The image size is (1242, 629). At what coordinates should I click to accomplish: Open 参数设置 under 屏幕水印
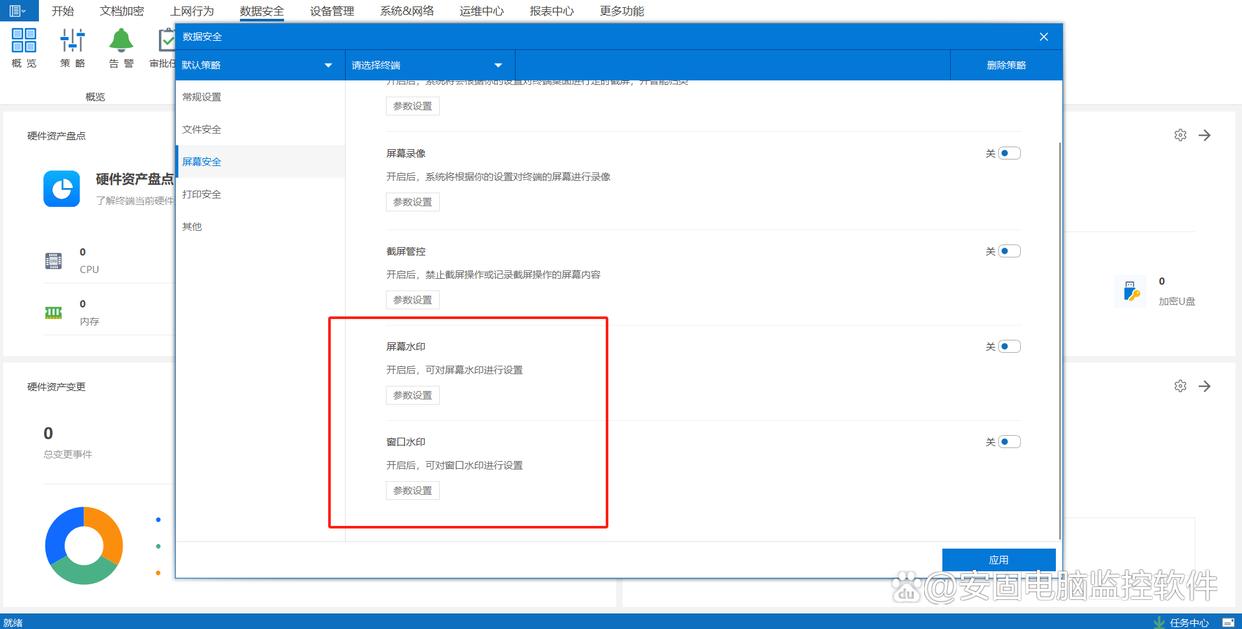coord(413,395)
